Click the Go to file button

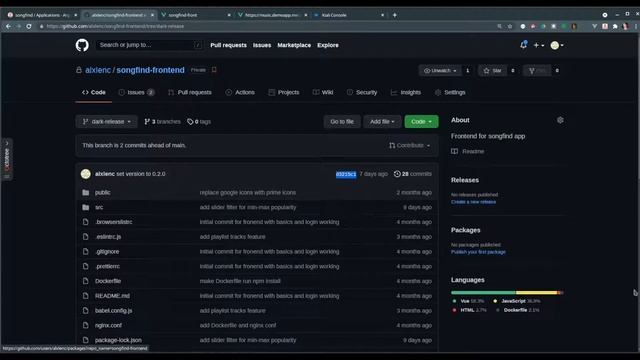[x=342, y=122]
